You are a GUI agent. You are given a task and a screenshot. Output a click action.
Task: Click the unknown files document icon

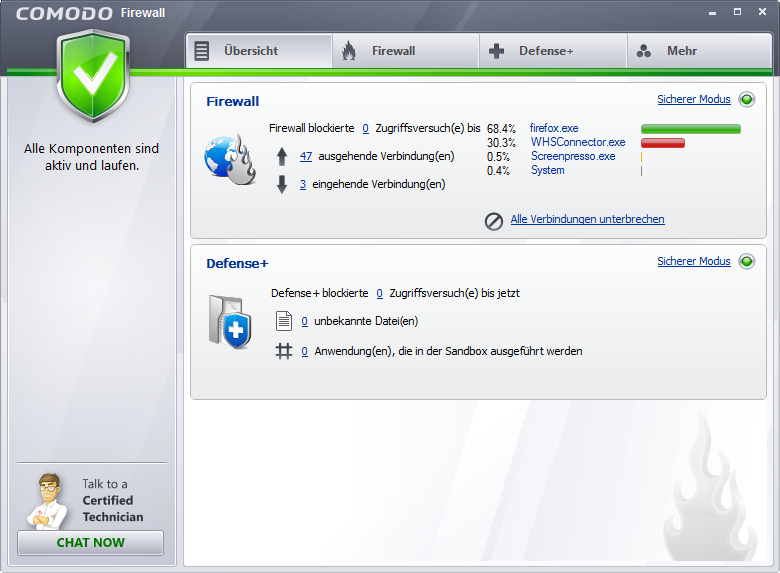pos(284,322)
